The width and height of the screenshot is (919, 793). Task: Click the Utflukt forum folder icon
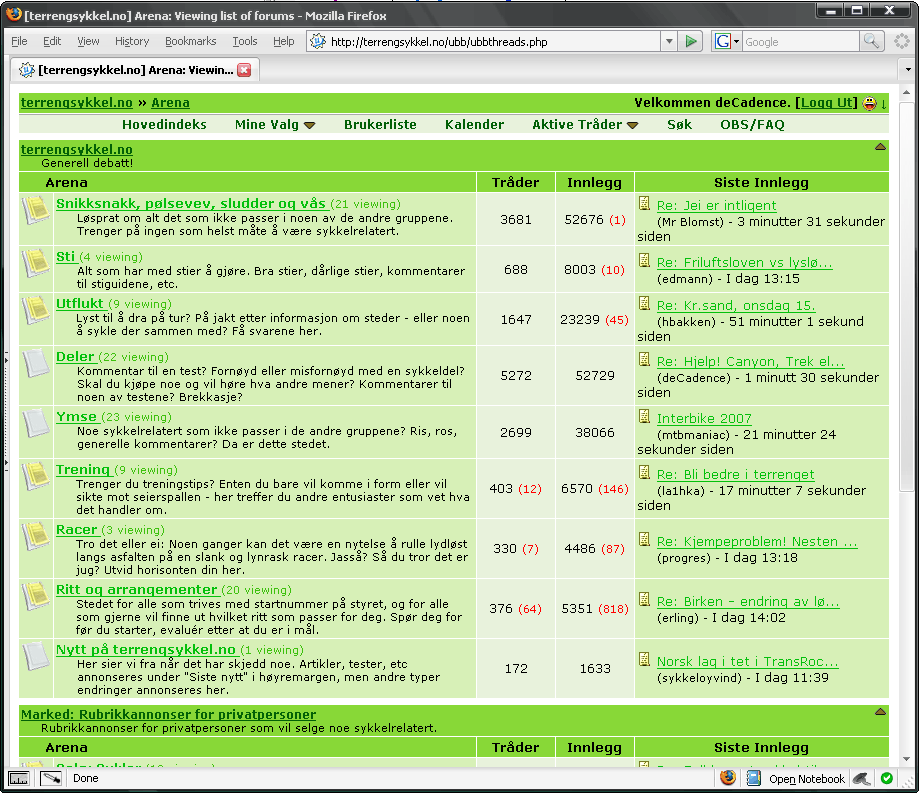[36, 310]
